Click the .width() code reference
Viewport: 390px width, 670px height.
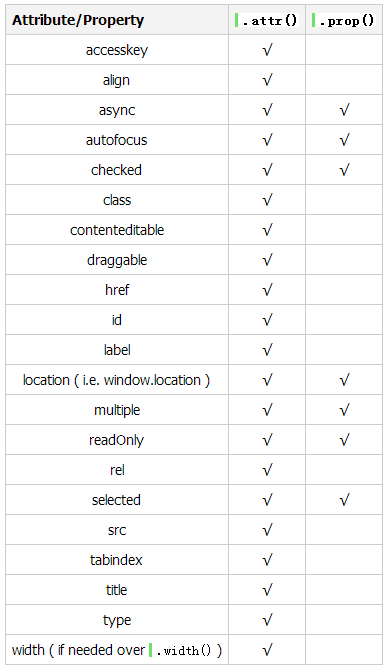[180, 650]
